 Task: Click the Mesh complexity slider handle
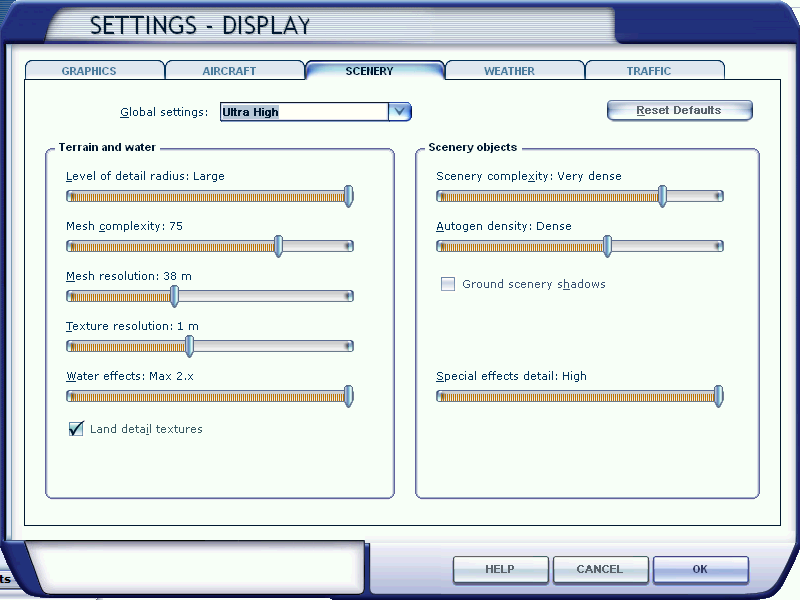click(279, 246)
